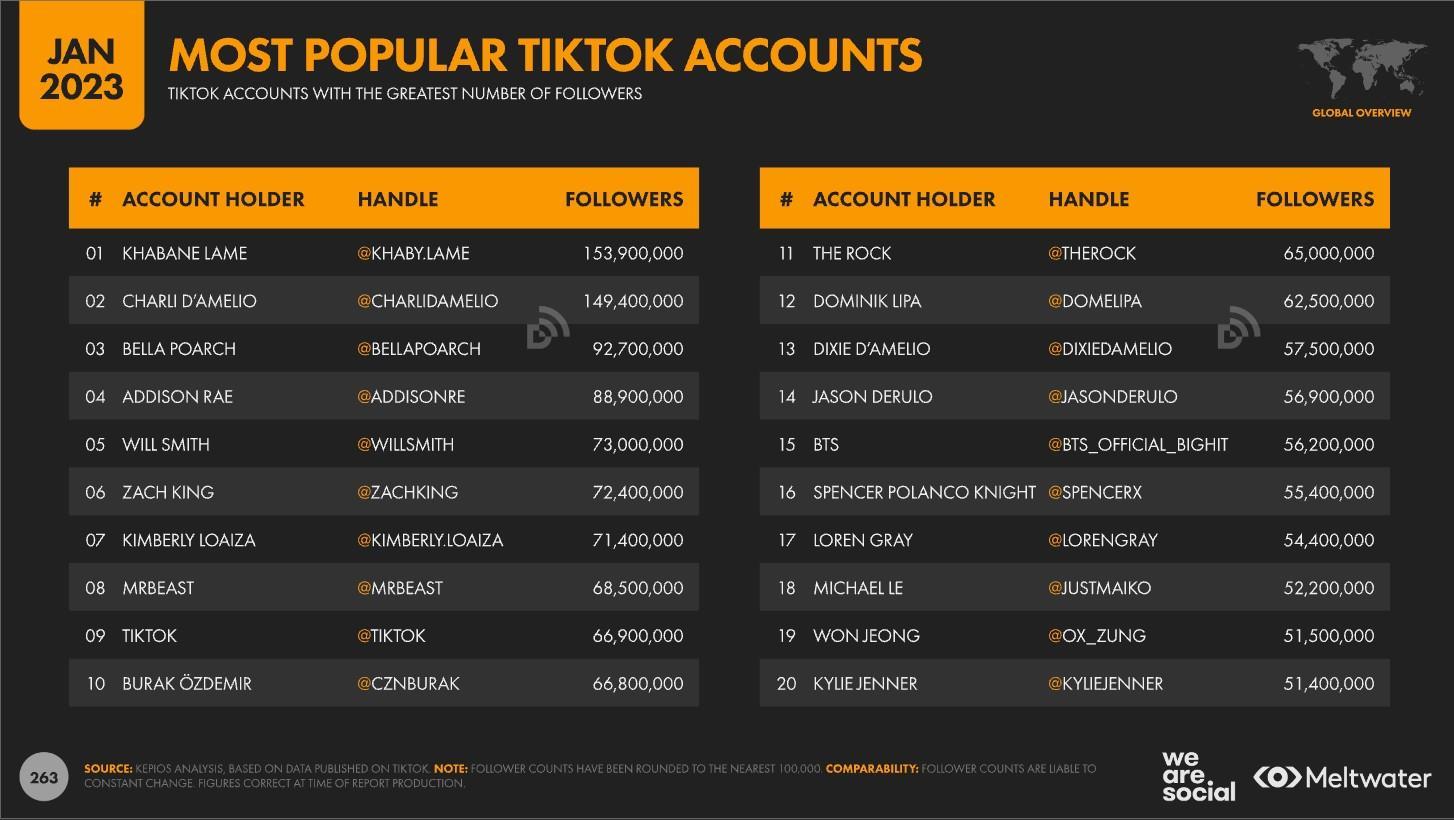Click the right table ACCOUNT HOLDER header
This screenshot has height=820, width=1454.
point(904,199)
